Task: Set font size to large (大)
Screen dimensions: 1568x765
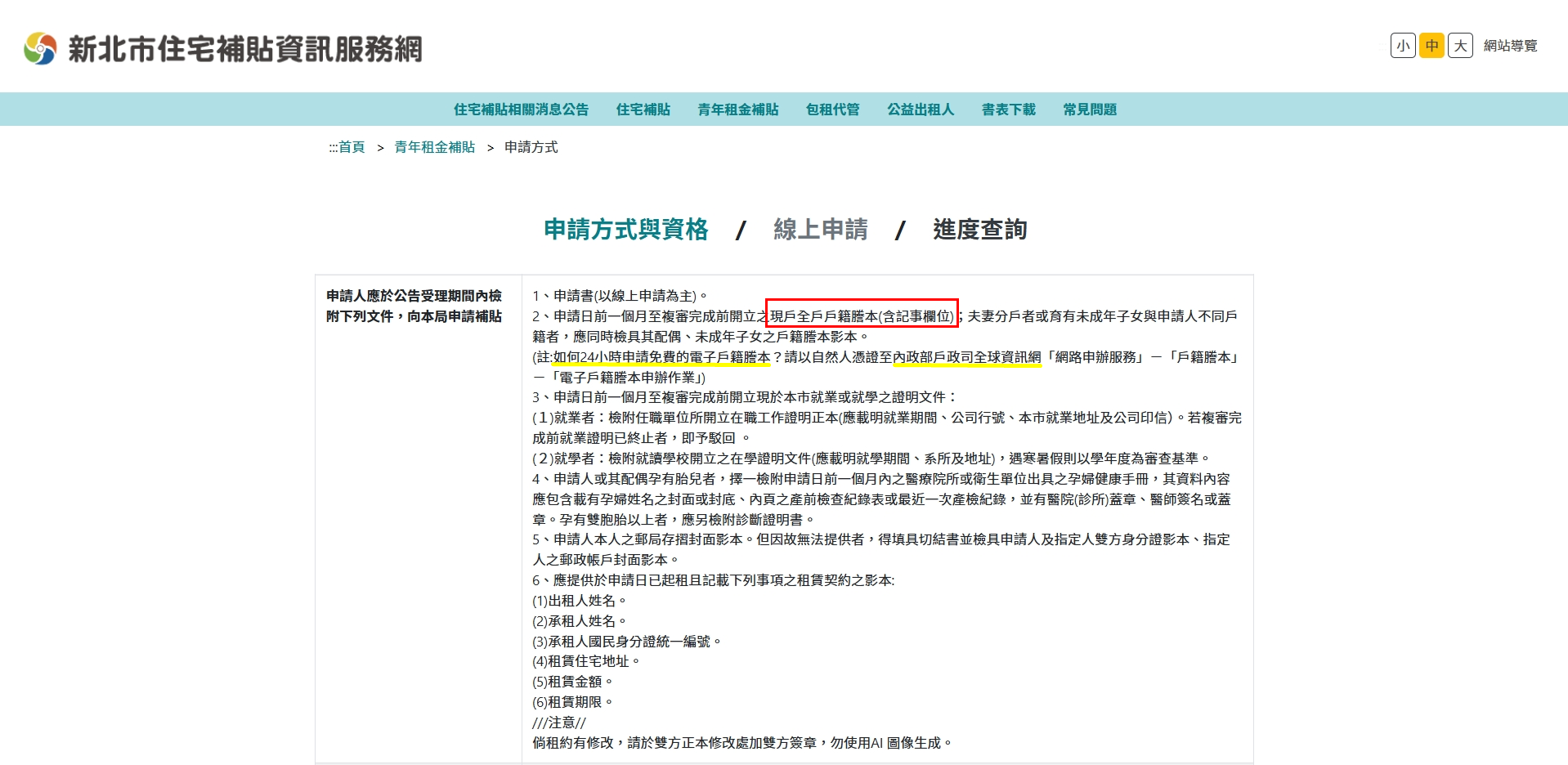Action: click(x=1460, y=46)
